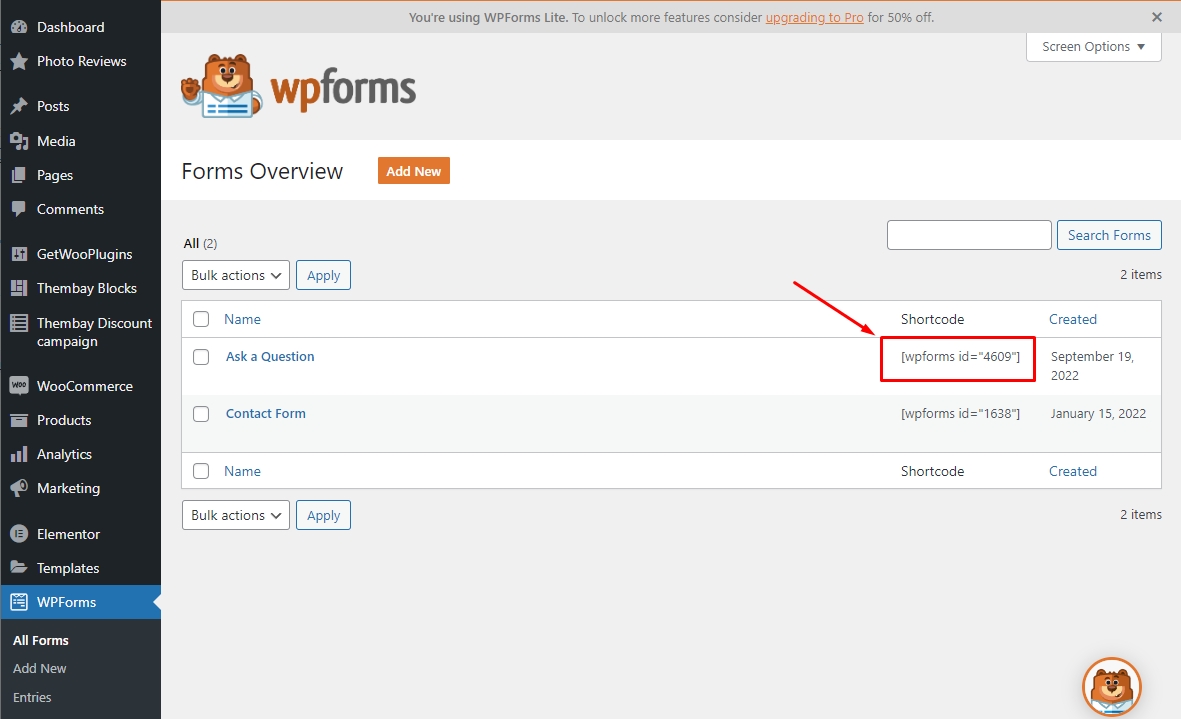Open the WPForms bear mascot help bubble

tap(1111, 687)
